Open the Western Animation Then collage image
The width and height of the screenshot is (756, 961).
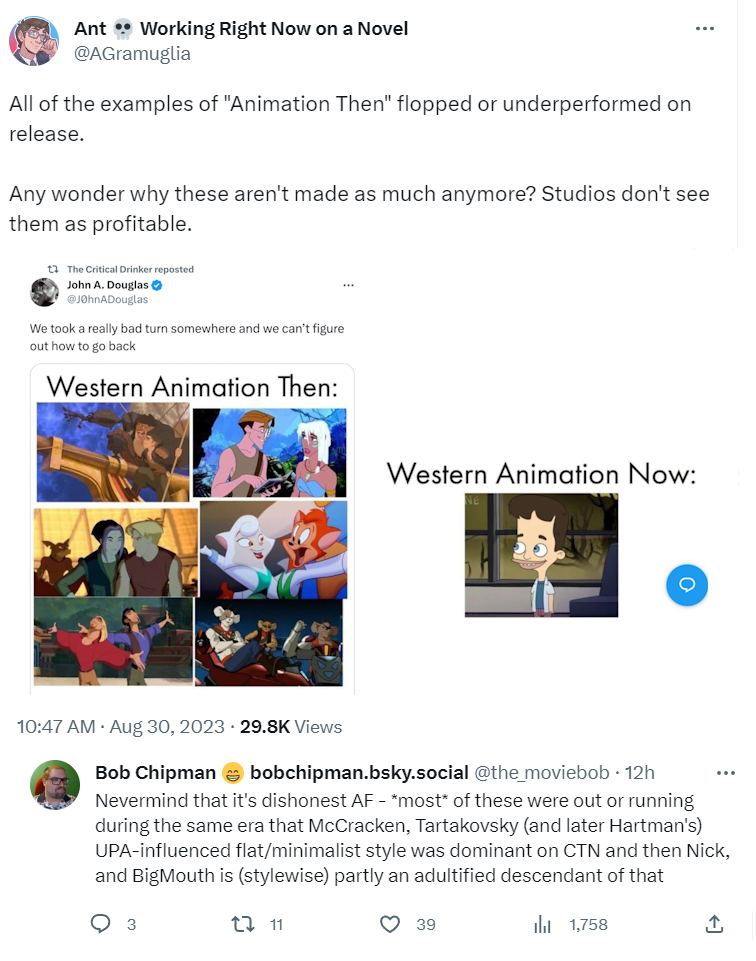[x=192, y=530]
